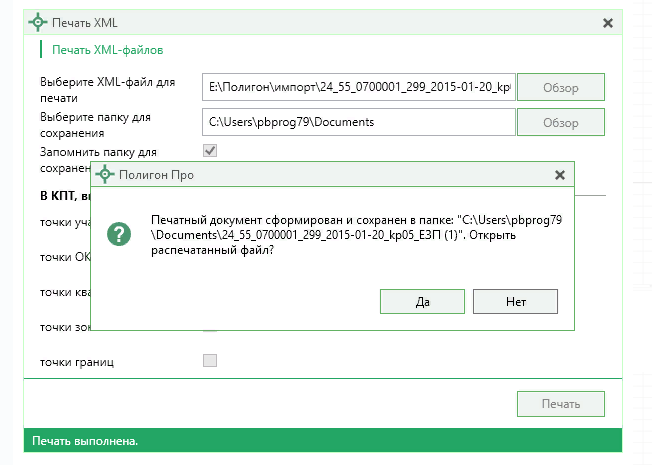Click the XML file path input field

click(357, 88)
